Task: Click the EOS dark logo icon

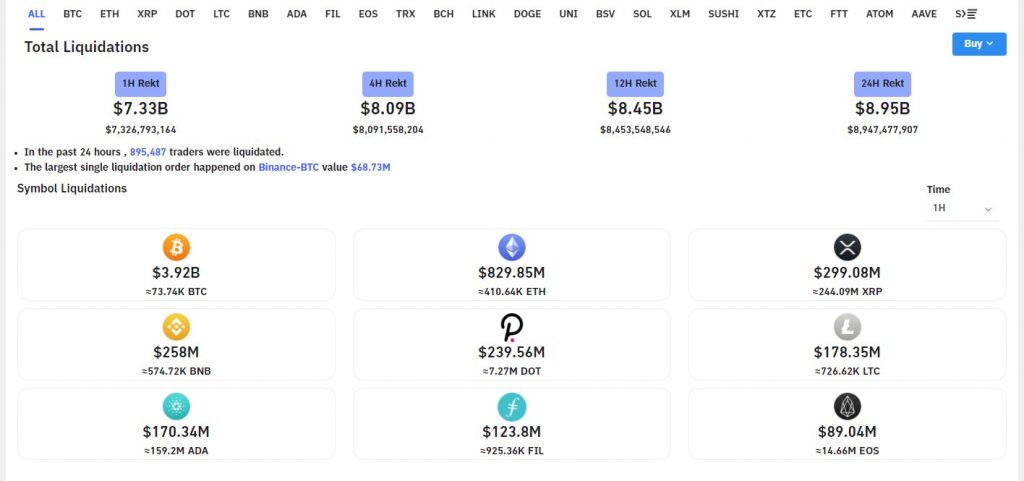Action: [848, 407]
